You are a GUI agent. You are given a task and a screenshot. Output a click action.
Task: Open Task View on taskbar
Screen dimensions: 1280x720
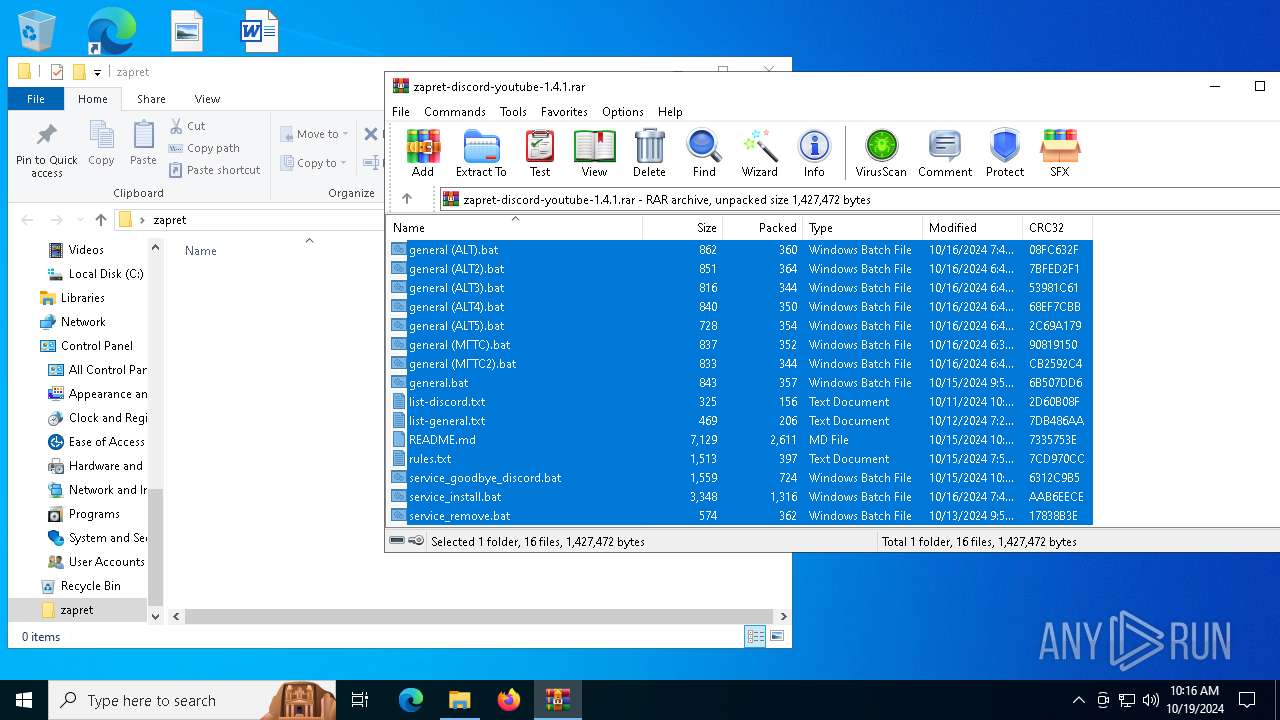(x=360, y=700)
